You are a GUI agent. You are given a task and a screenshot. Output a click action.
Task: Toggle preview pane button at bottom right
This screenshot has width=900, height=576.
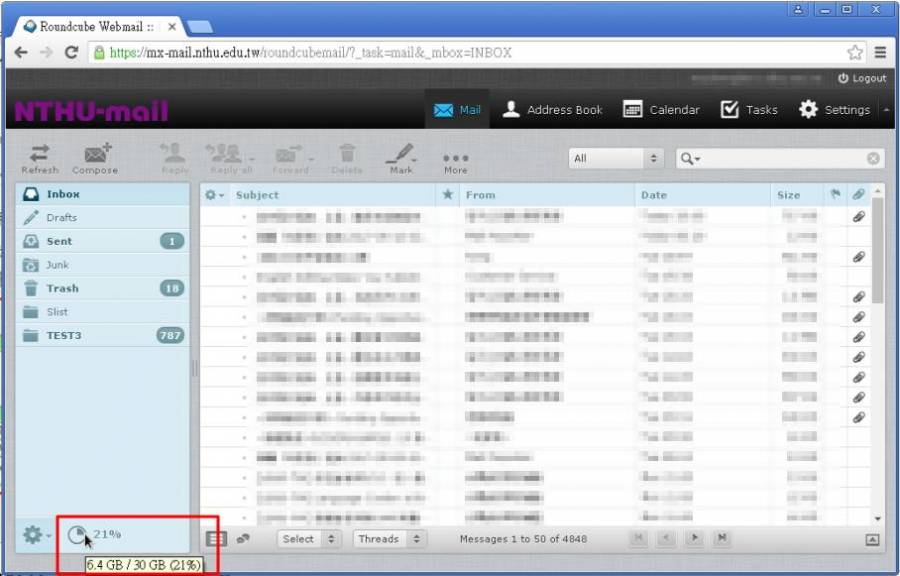872,539
